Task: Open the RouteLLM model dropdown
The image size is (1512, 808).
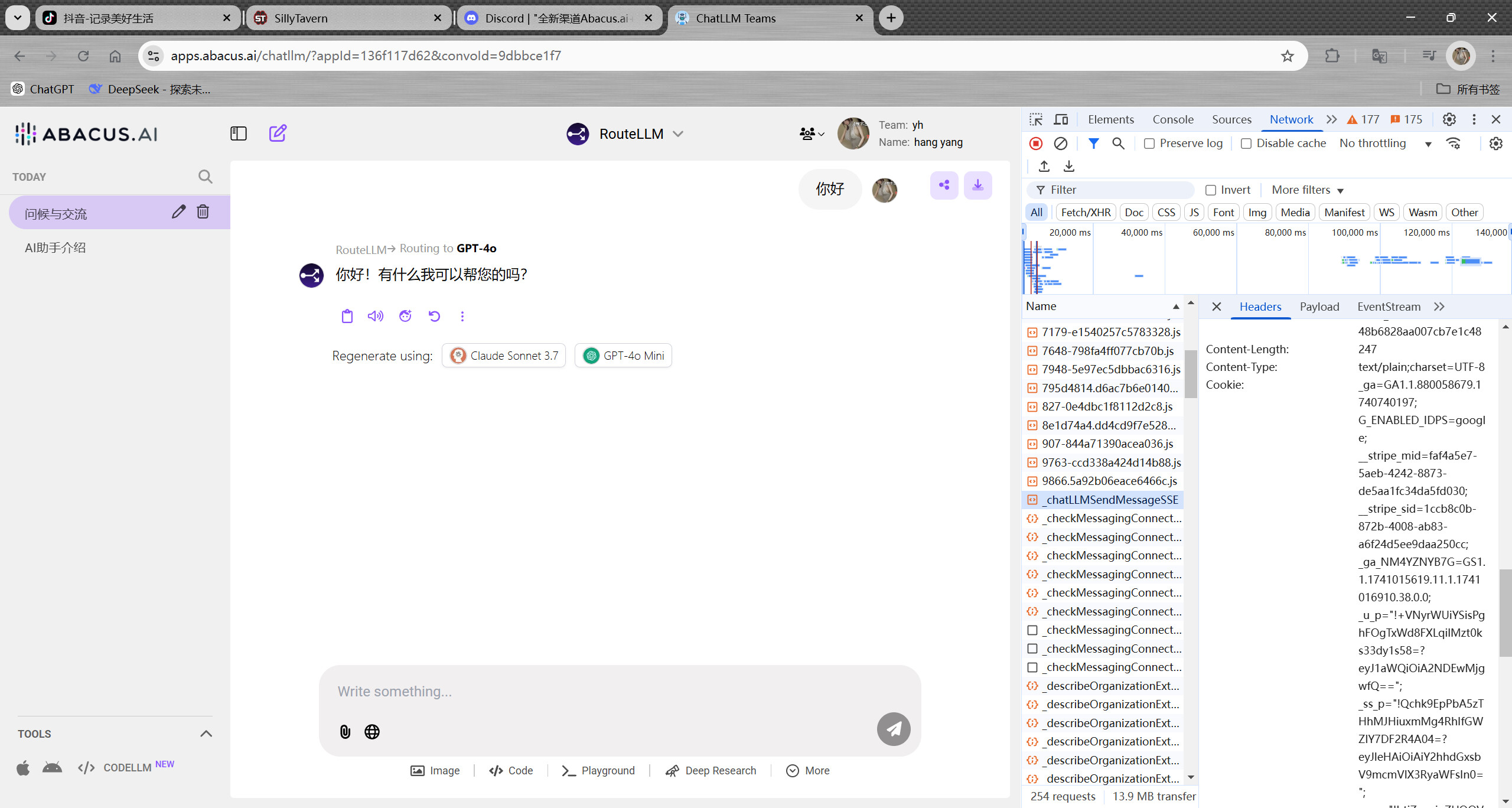Action: pyautogui.click(x=678, y=134)
